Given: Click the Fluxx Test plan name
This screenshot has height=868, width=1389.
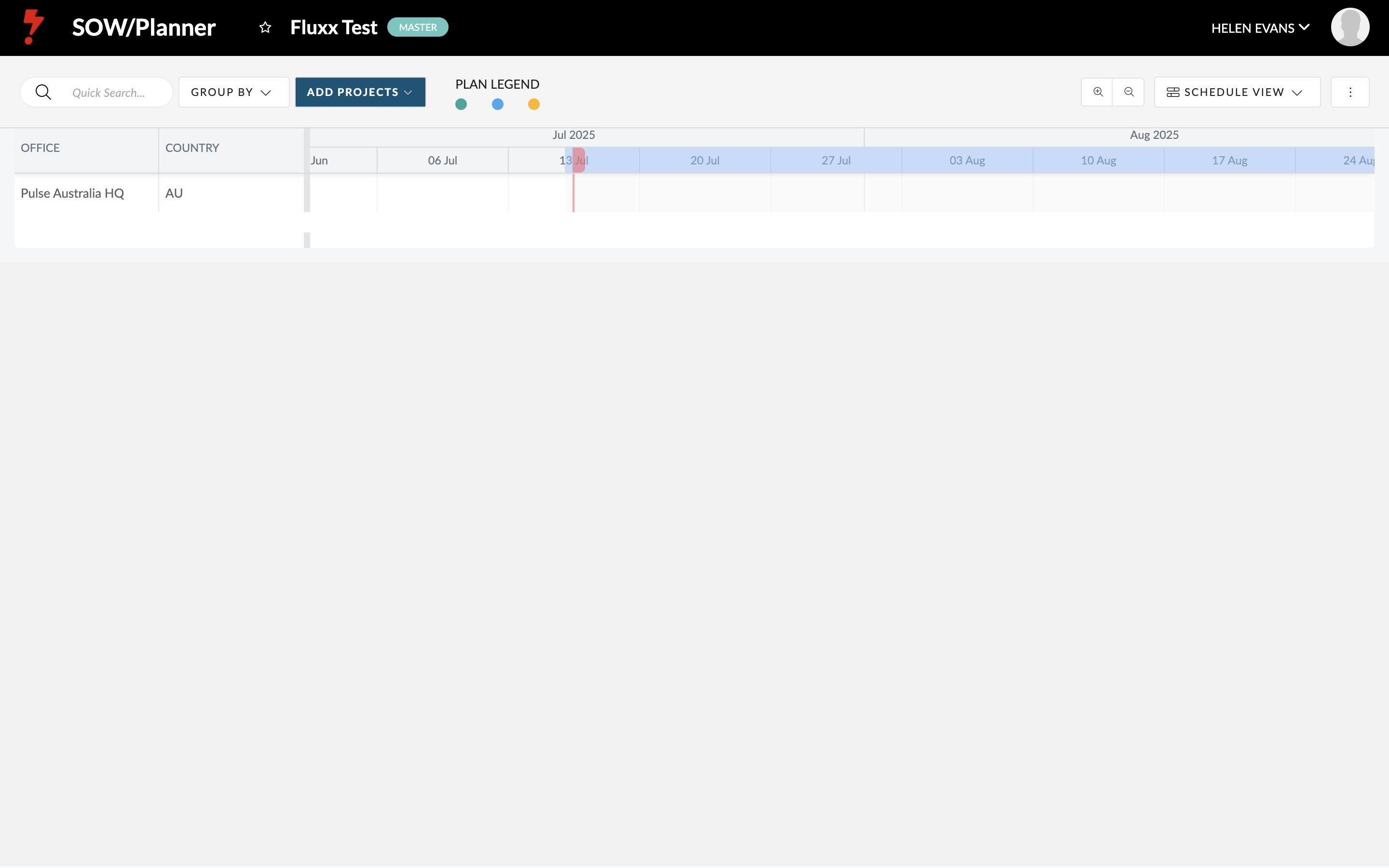Looking at the screenshot, I should (x=333, y=27).
